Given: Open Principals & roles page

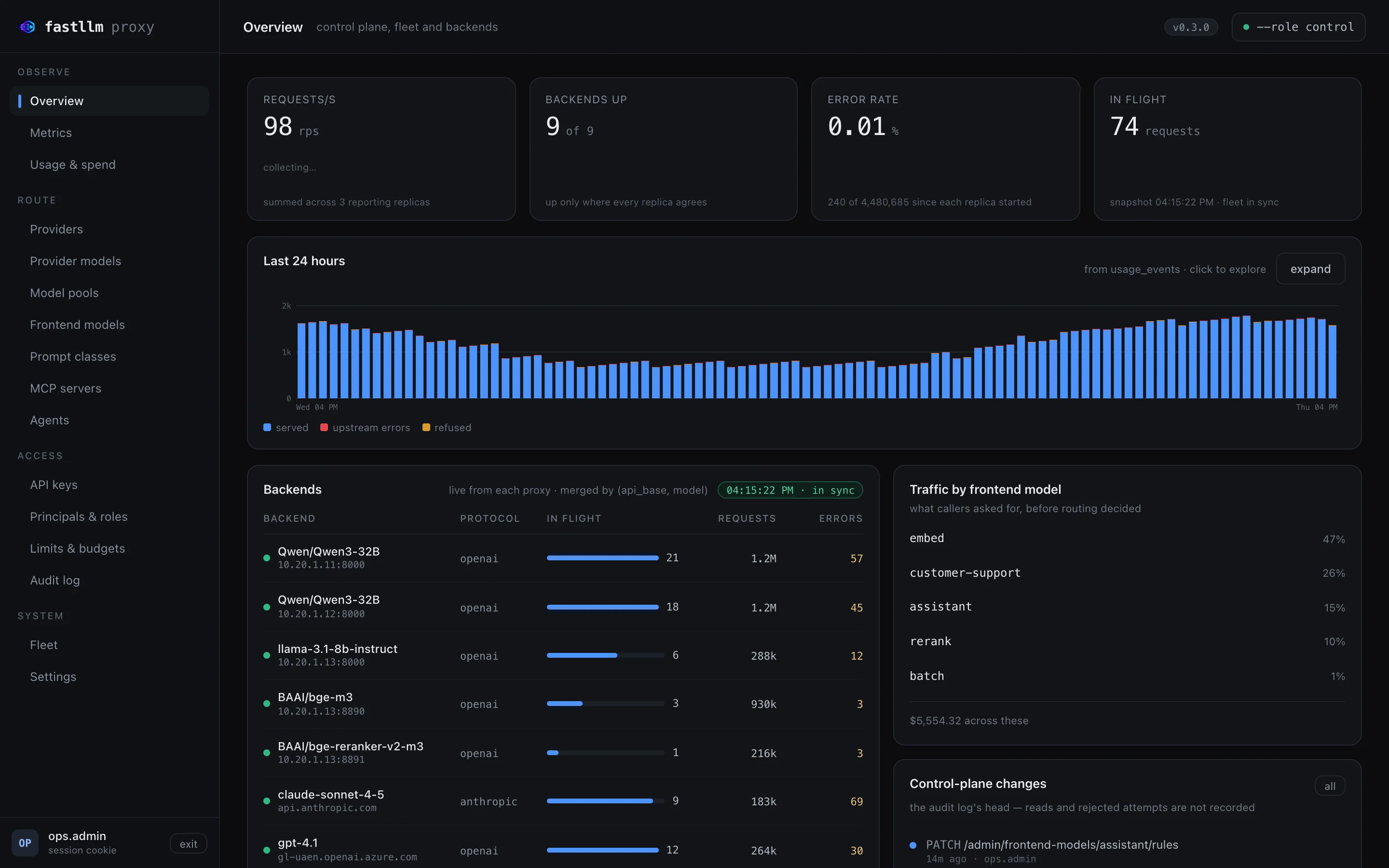Looking at the screenshot, I should click(109, 516).
